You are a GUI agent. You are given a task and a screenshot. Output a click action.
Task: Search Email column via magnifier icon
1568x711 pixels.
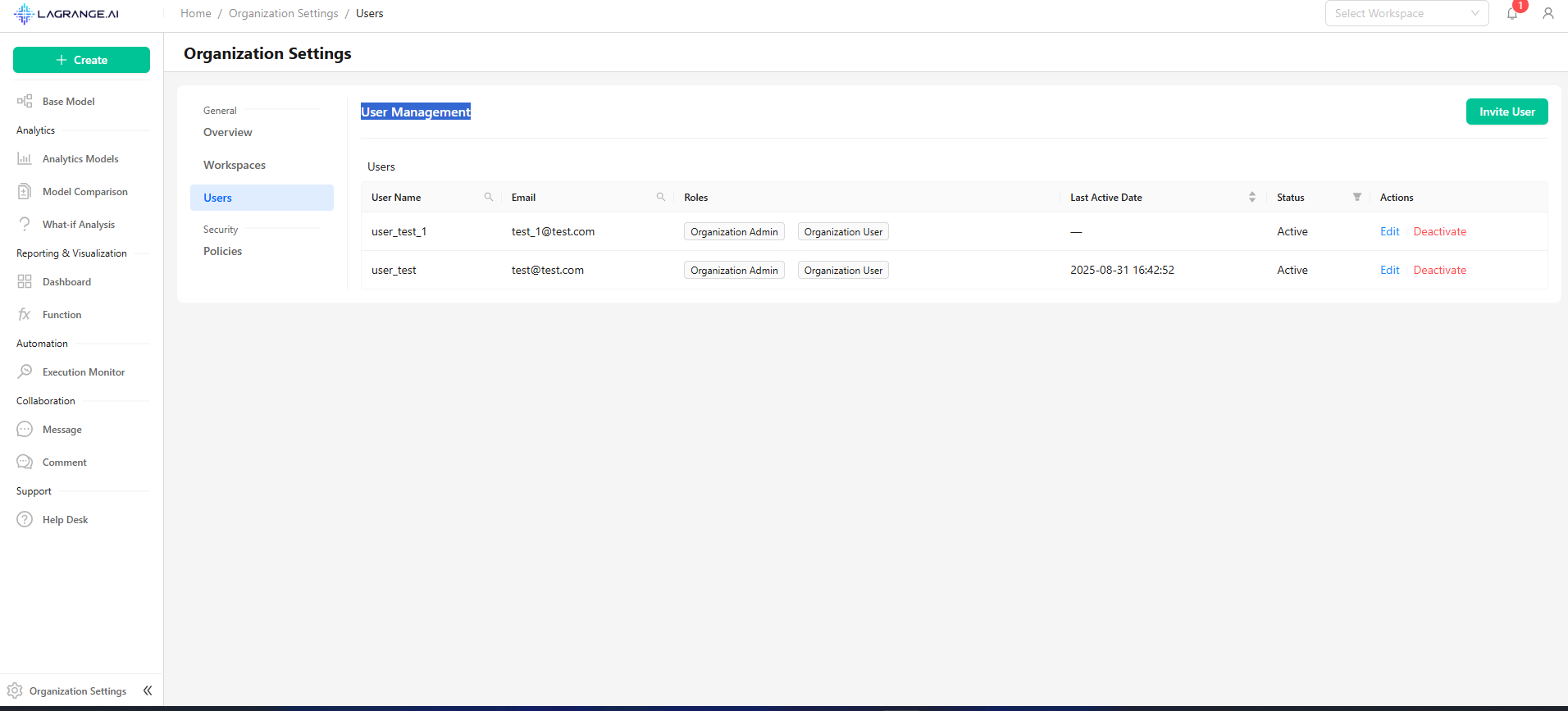(661, 197)
